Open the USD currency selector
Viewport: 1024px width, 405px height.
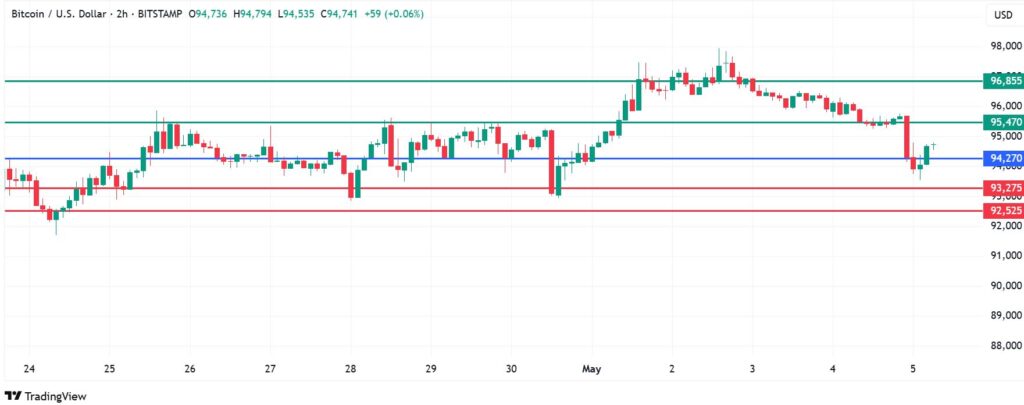(1001, 14)
